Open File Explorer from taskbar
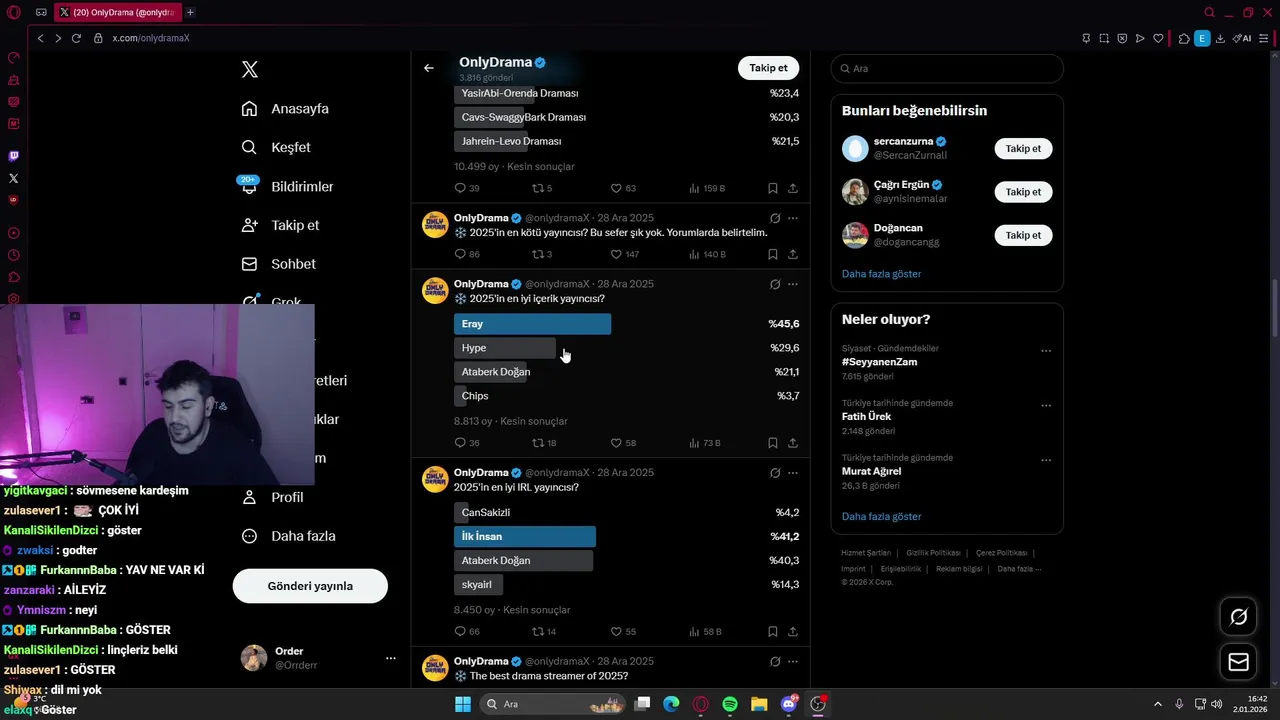The width and height of the screenshot is (1280, 720). click(x=759, y=704)
